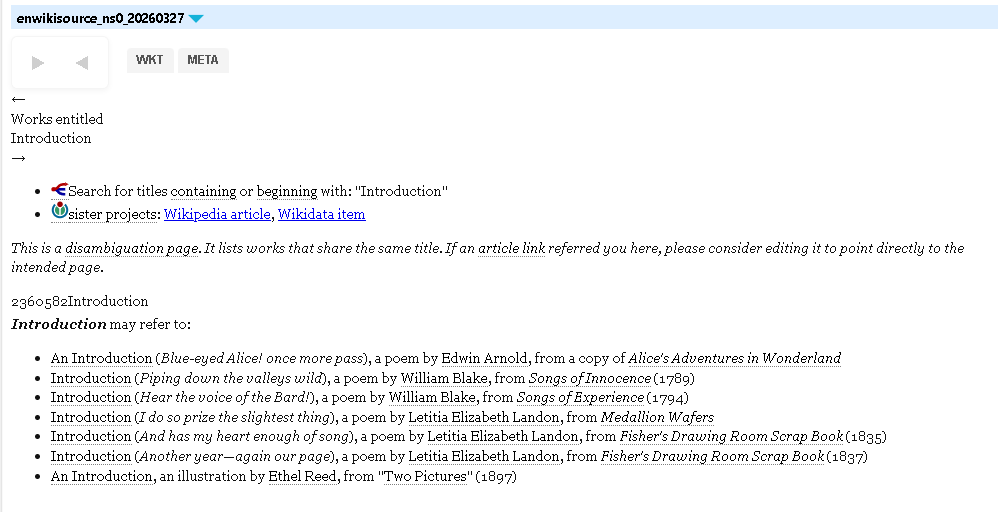The width and height of the screenshot is (1004, 512).
Task: Open An Introduction illustration entry link
Action: (101, 476)
